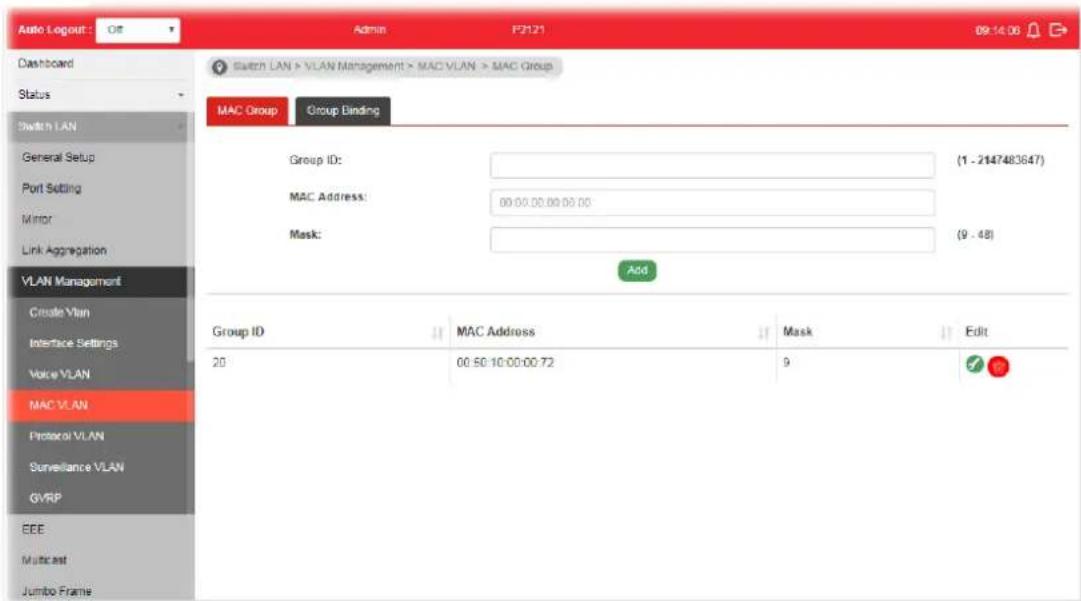Focus the Mask input field
The height and width of the screenshot is (601, 1081).
712,240
